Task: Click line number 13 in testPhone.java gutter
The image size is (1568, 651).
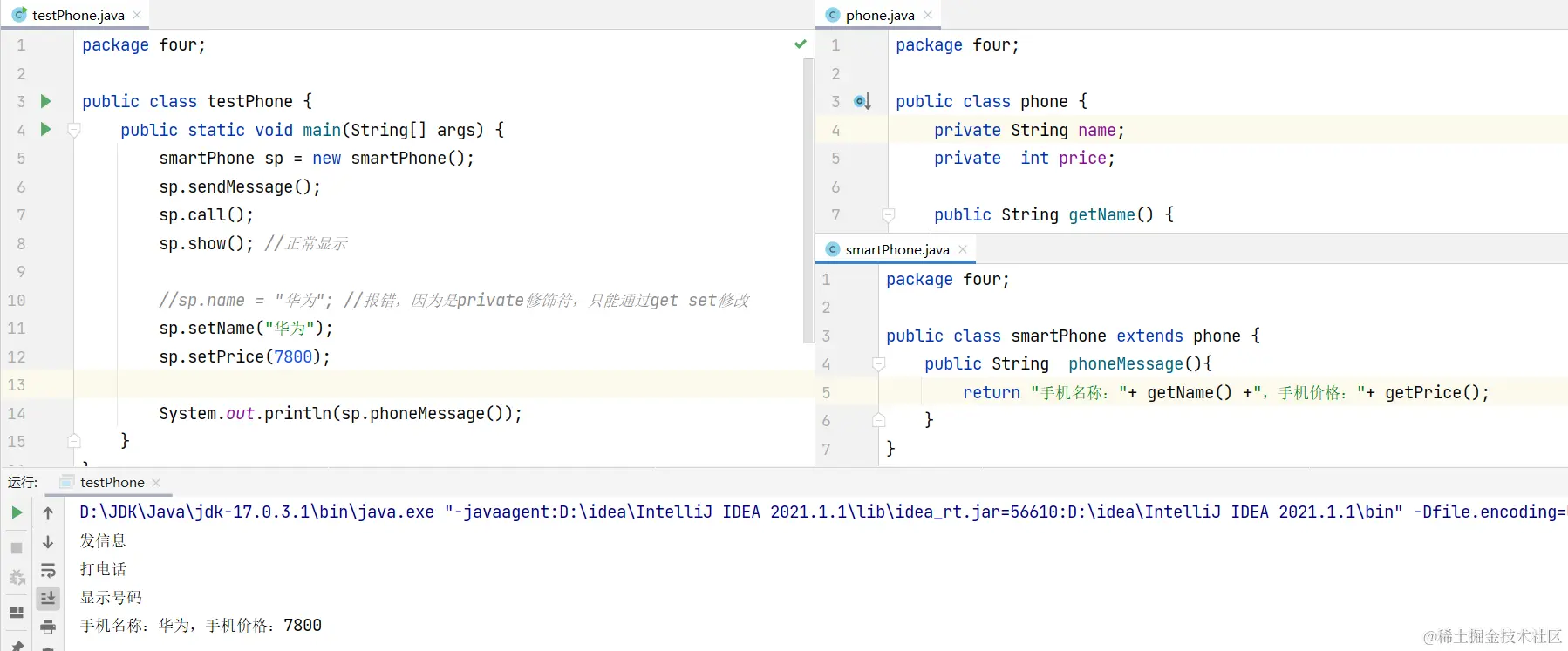Action: (17, 384)
